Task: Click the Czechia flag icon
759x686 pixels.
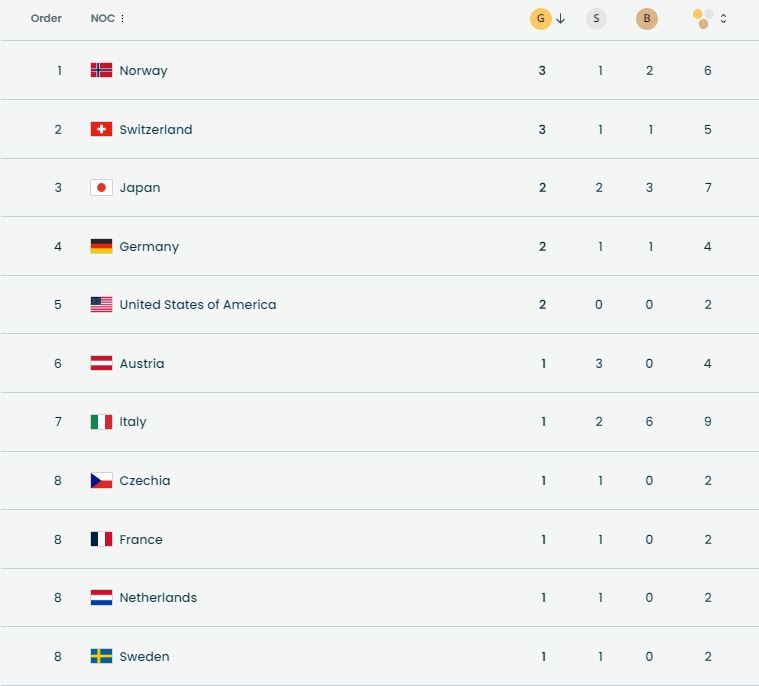Action: [x=101, y=481]
